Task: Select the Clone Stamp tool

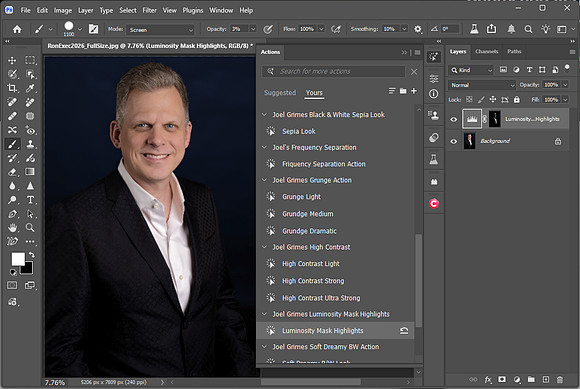Action: [x=30, y=144]
